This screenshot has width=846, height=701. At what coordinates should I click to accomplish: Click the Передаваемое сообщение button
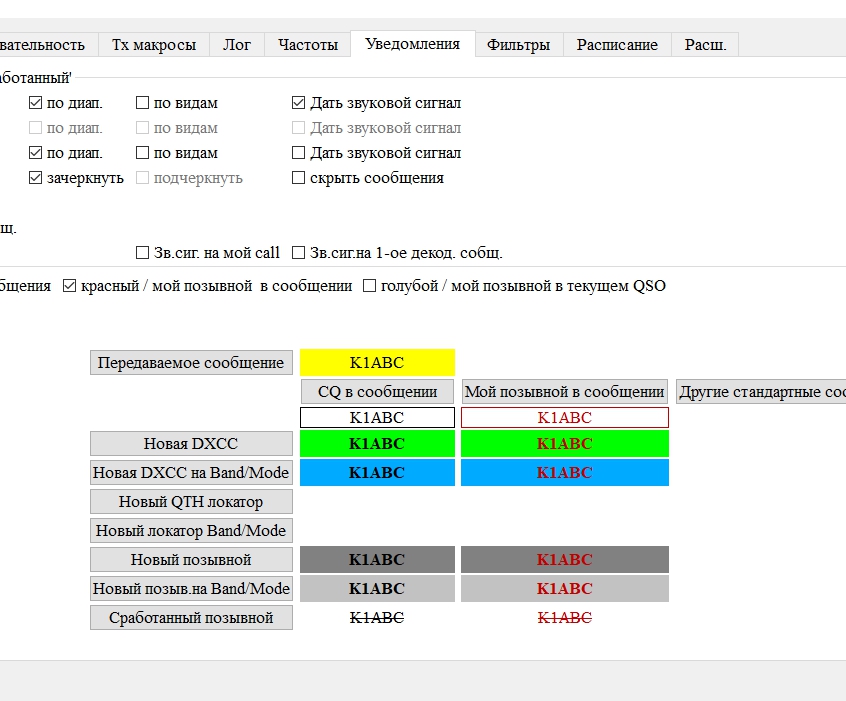[191, 362]
